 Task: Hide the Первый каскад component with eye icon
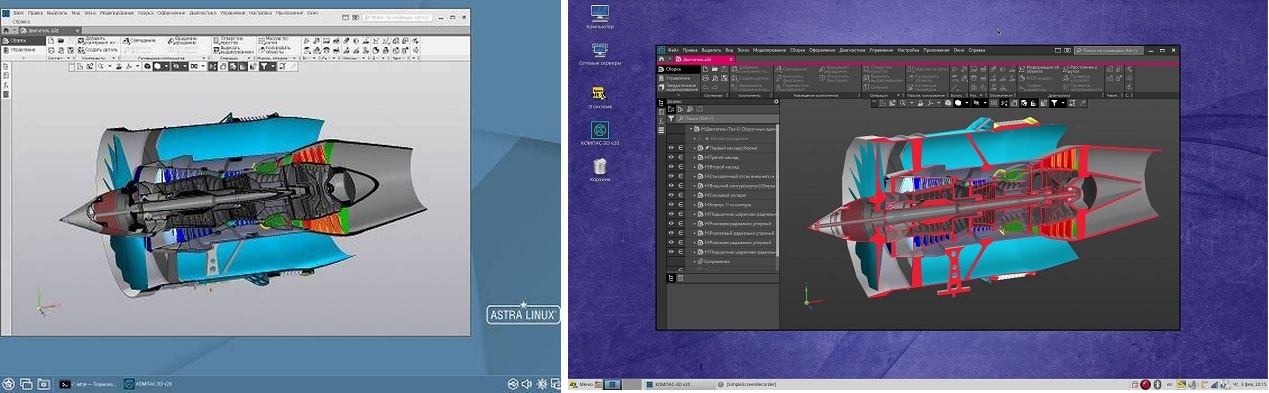coord(671,147)
